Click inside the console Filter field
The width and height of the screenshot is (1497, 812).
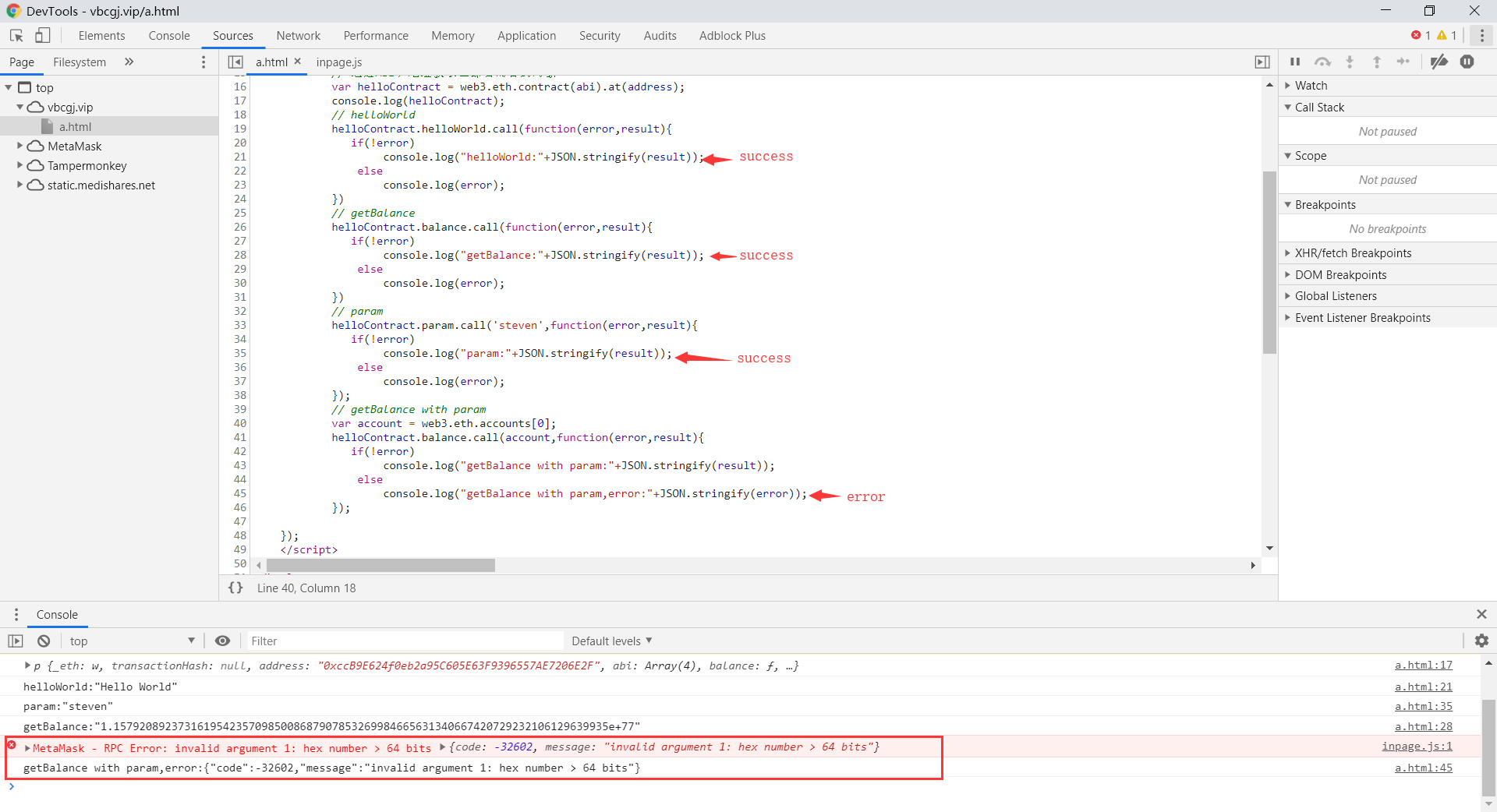pos(405,641)
